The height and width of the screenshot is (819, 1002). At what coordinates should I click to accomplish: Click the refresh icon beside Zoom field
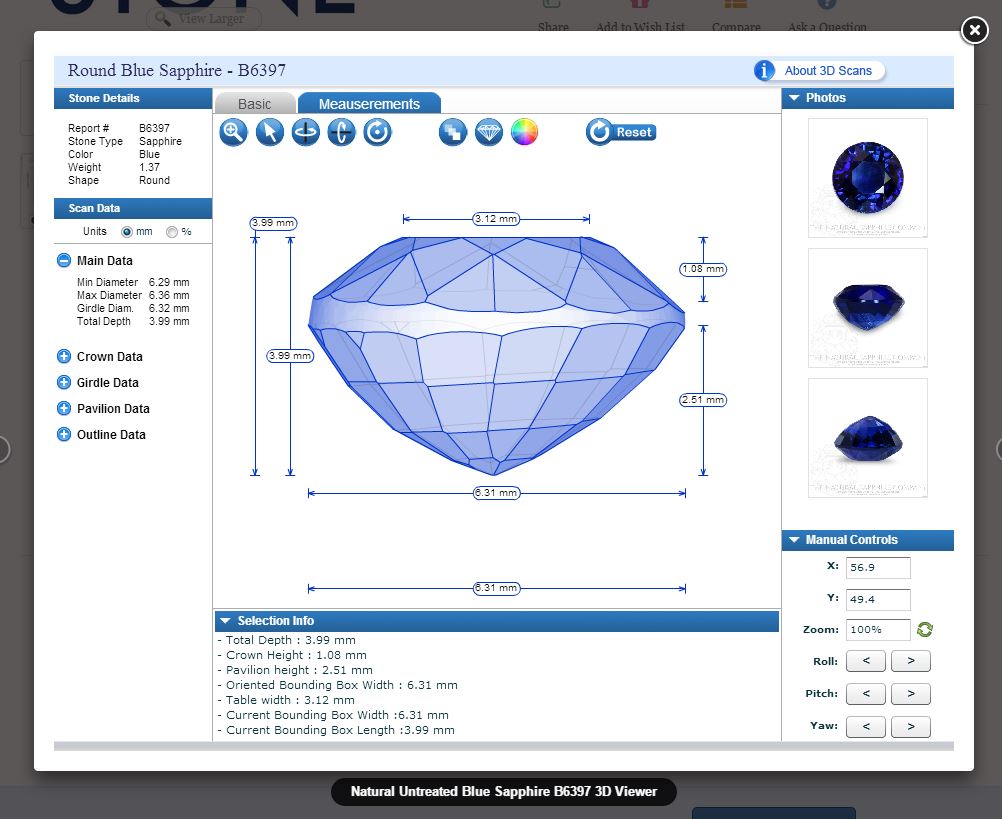coord(925,630)
